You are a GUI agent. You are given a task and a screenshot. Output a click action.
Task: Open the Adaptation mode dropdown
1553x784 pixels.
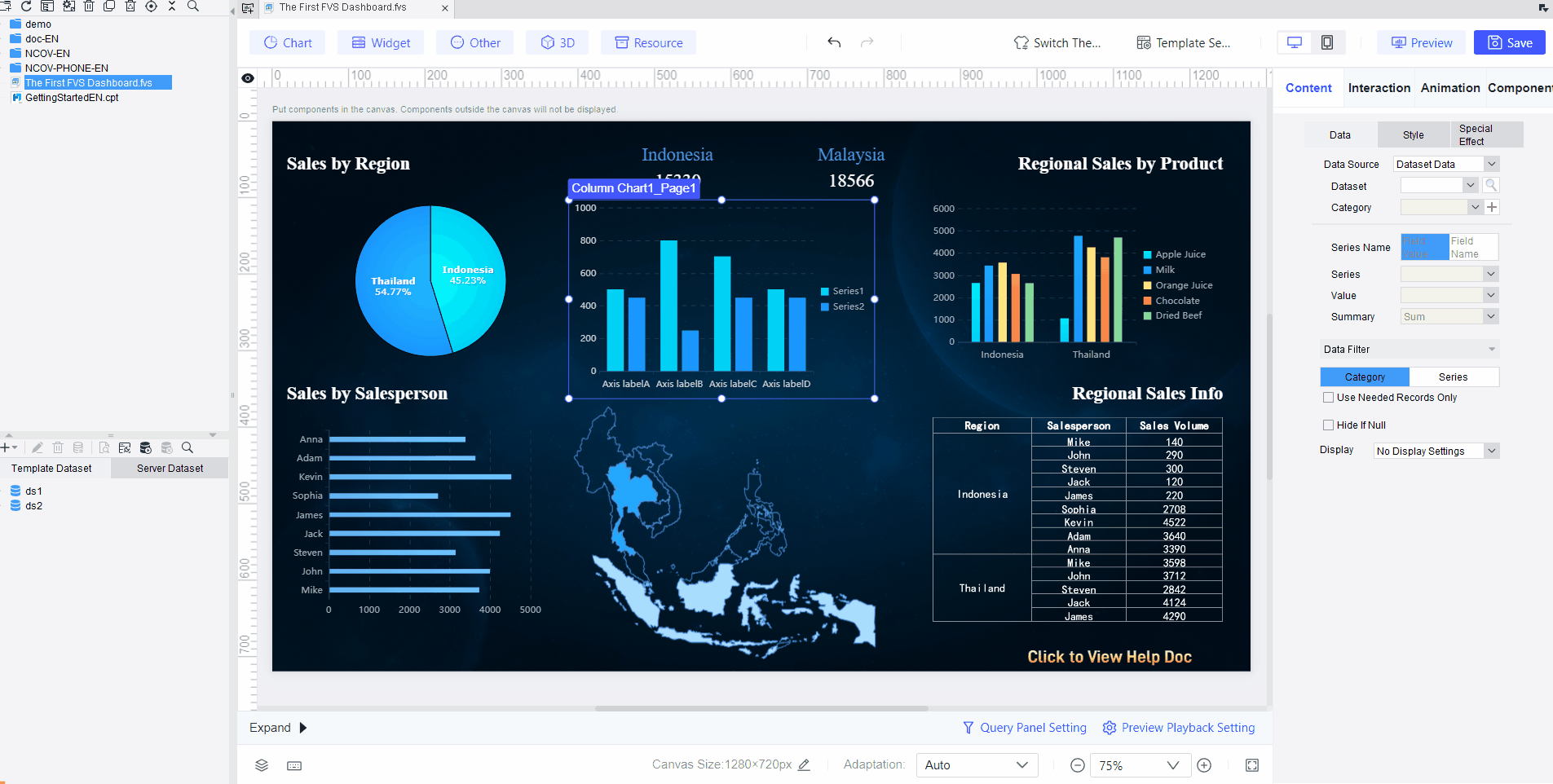(x=976, y=764)
